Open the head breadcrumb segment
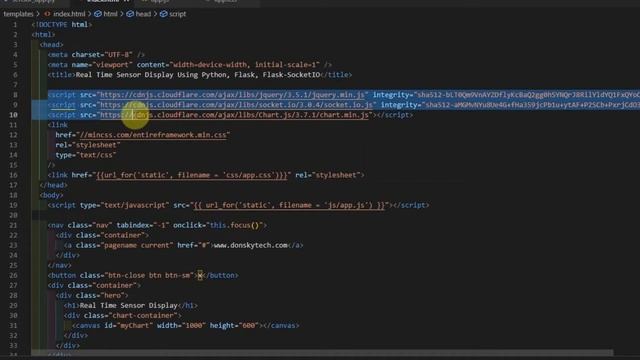This screenshot has width=640, height=360. (143, 14)
